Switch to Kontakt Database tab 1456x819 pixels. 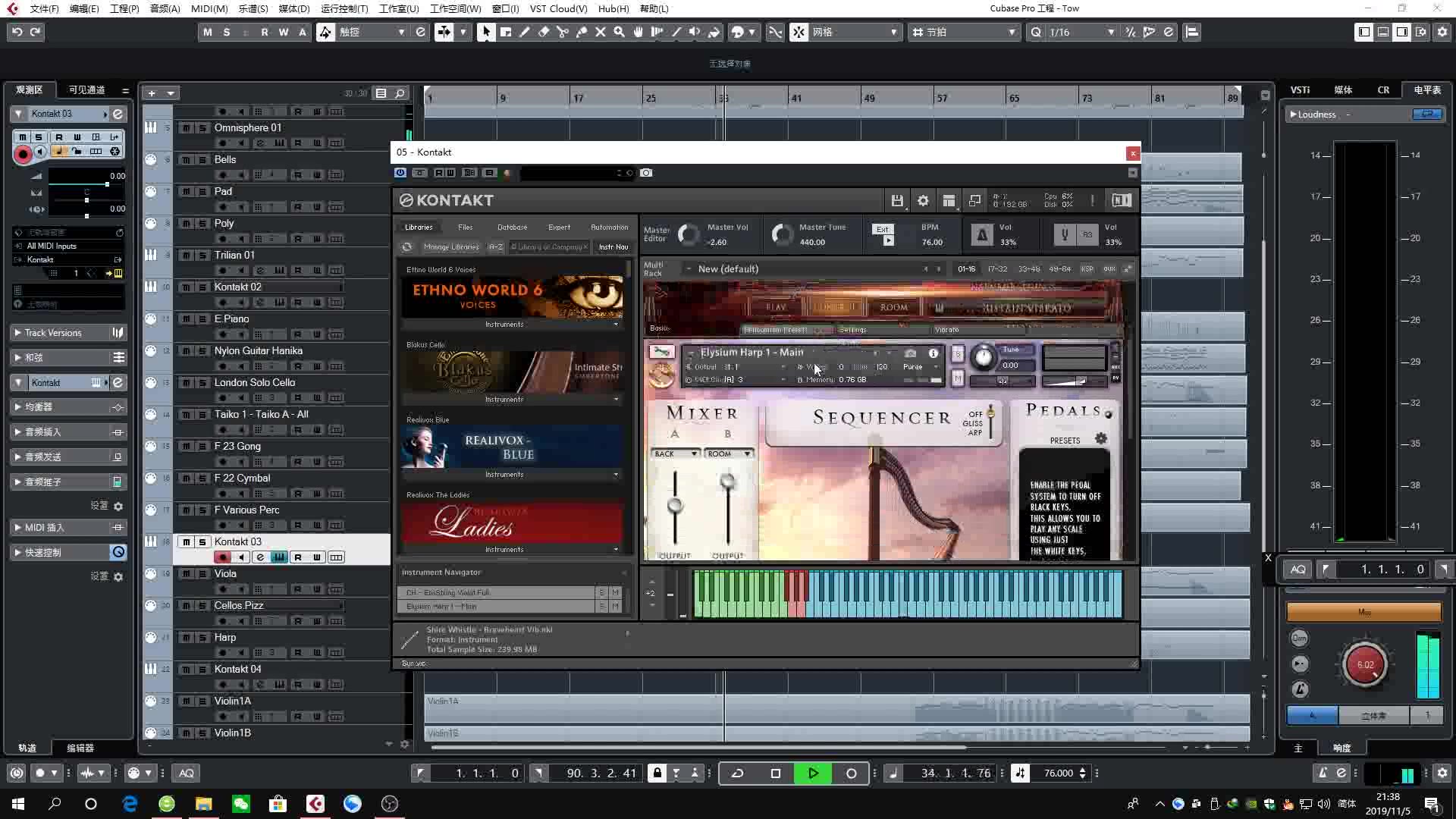[x=512, y=227]
